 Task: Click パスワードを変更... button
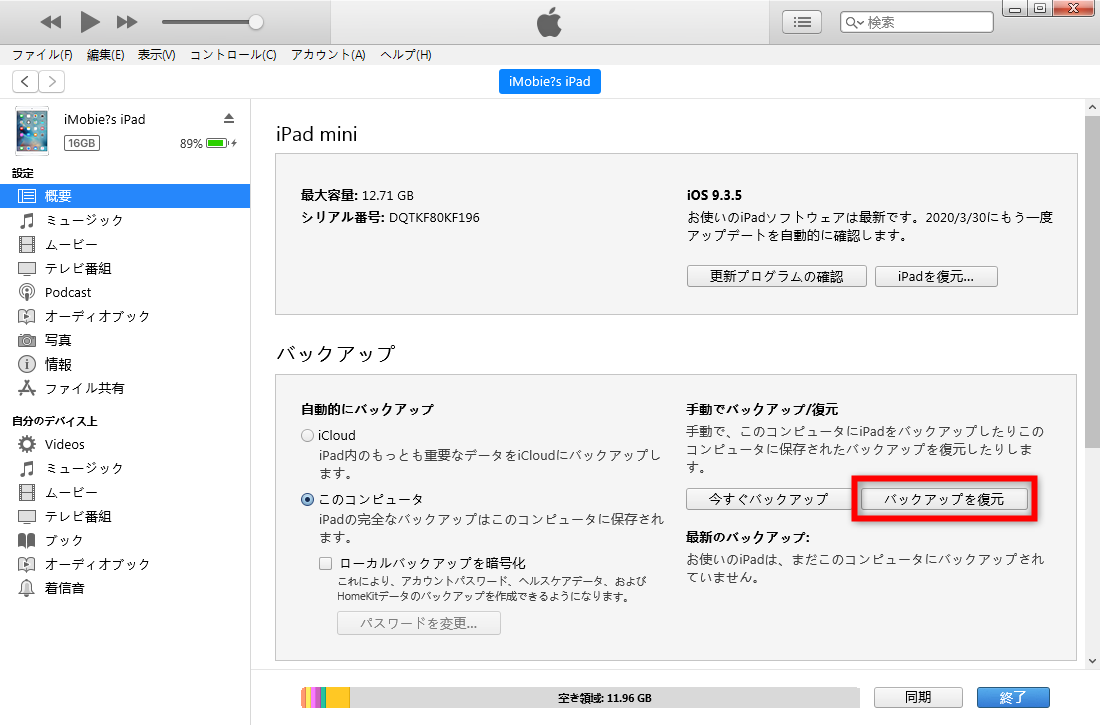click(419, 623)
